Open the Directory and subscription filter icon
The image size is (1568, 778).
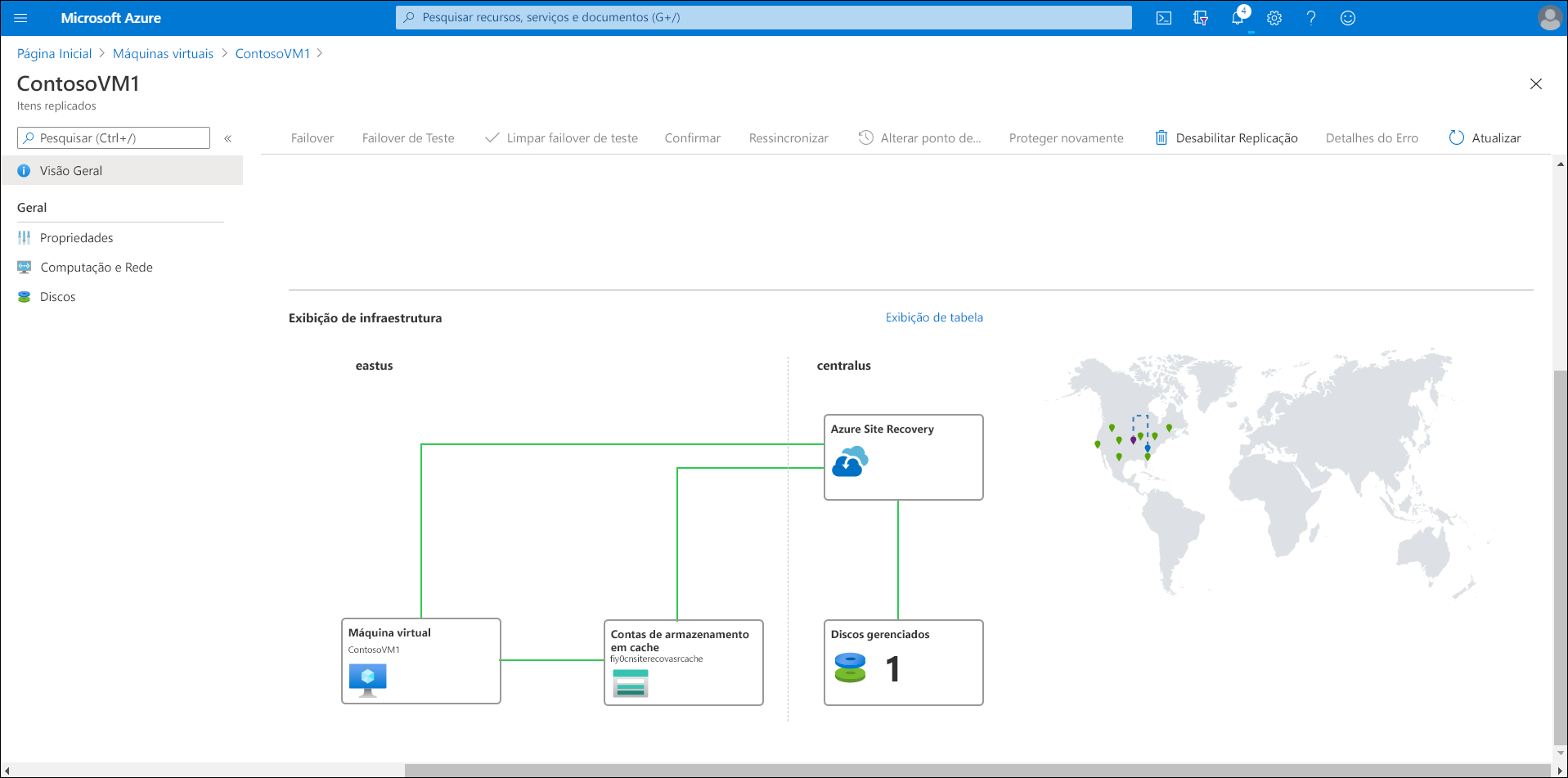1201,18
